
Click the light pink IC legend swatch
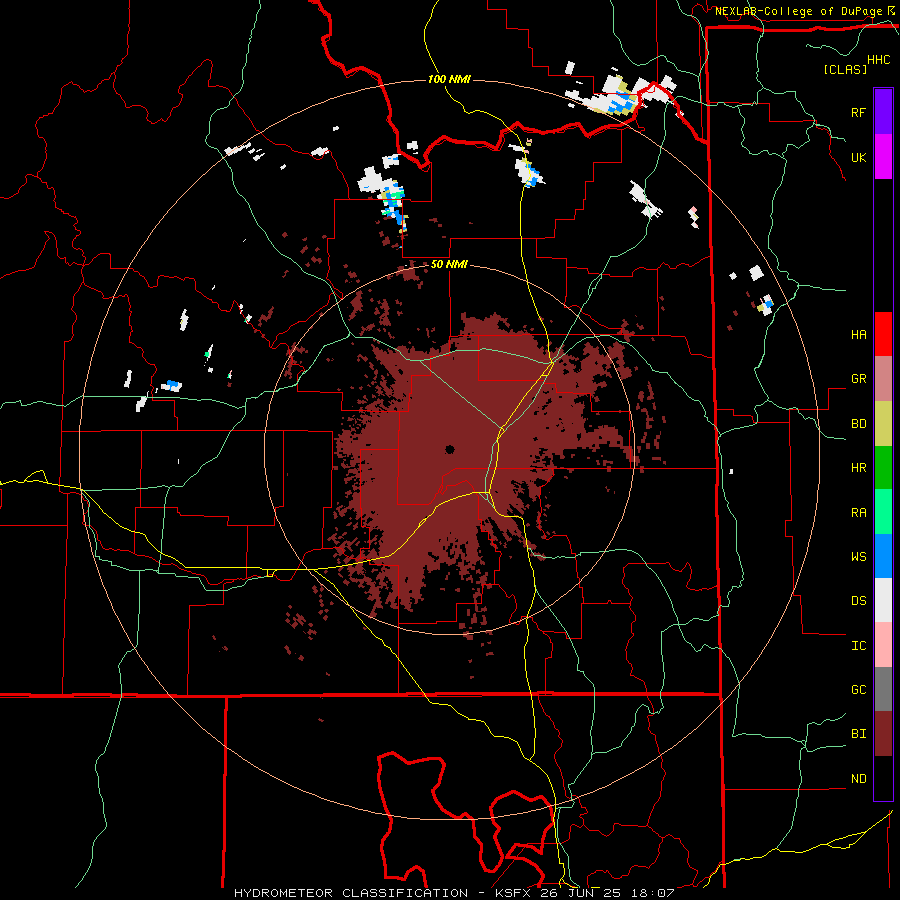883,645
